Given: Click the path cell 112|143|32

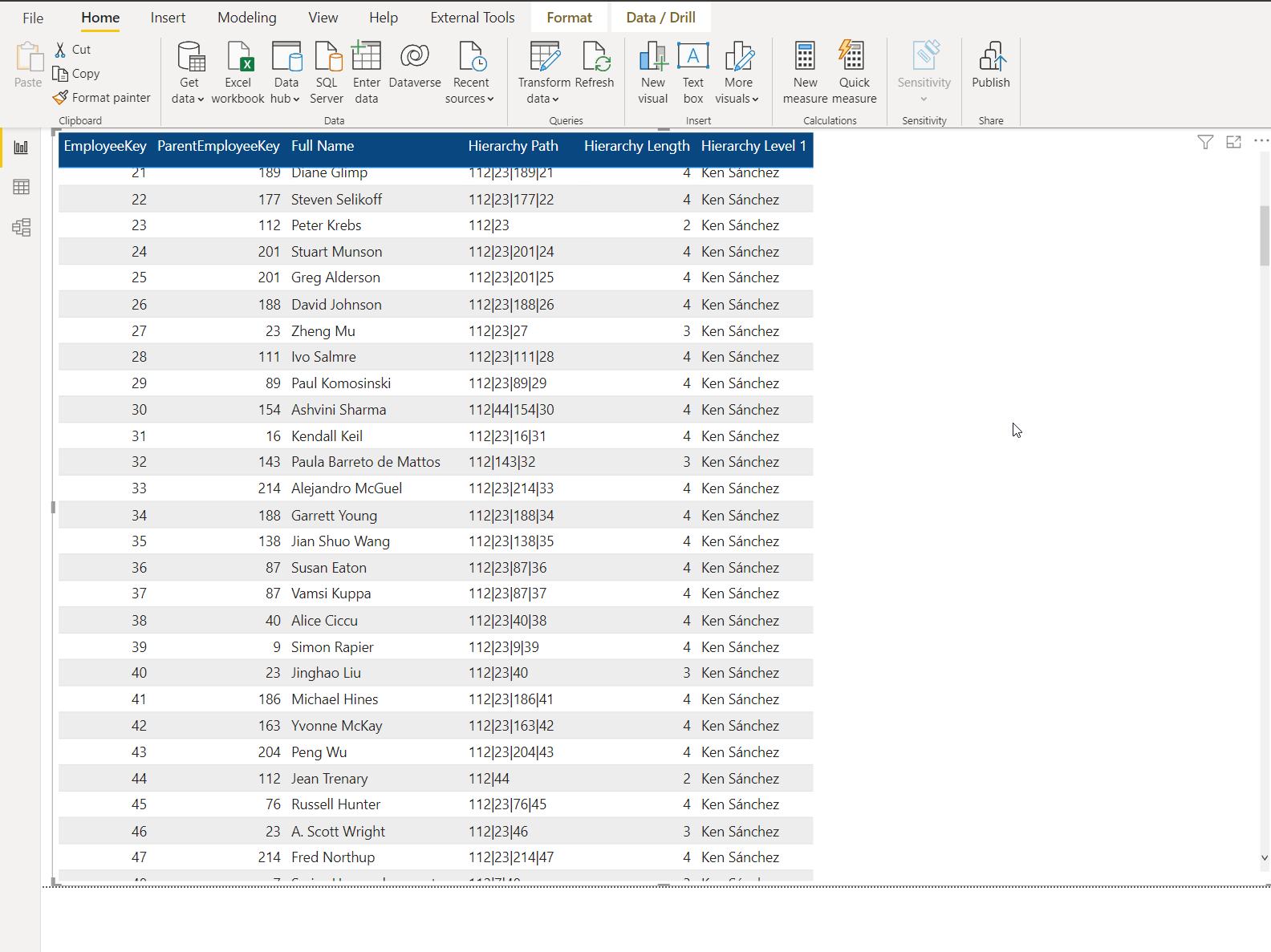Looking at the screenshot, I should point(501,462).
